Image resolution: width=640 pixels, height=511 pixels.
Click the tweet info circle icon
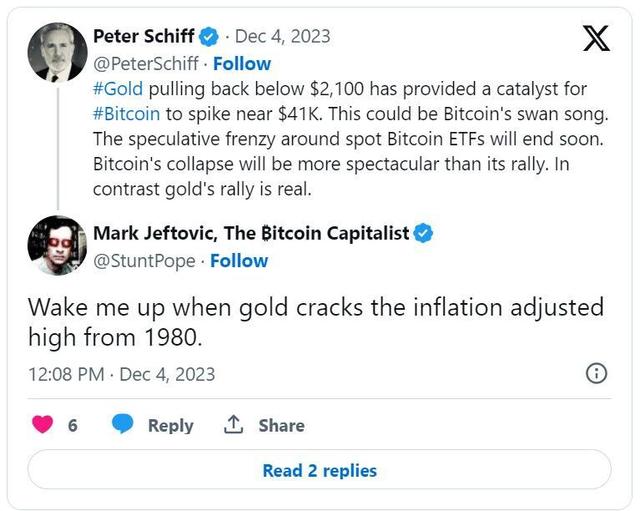(x=596, y=374)
